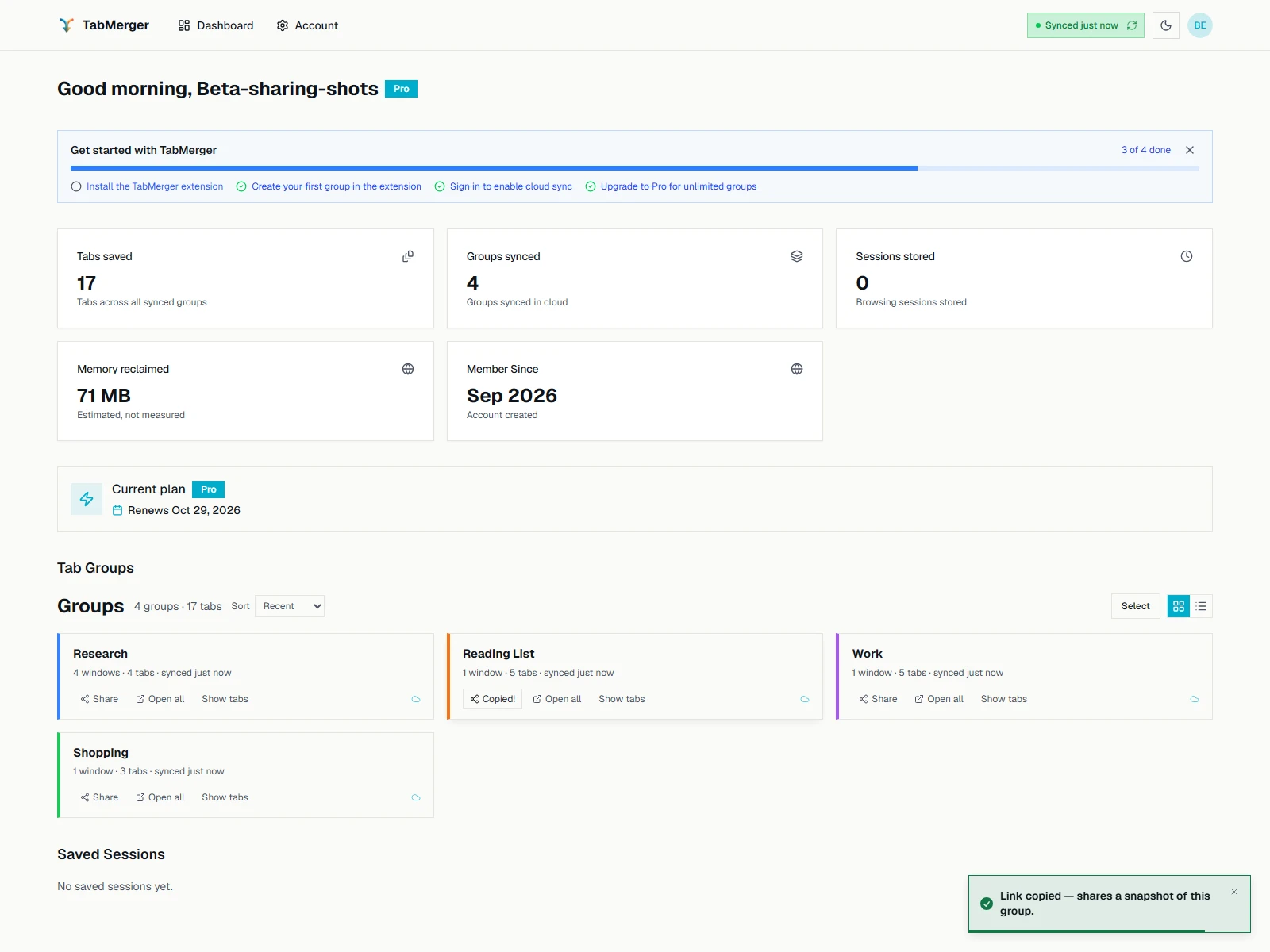The width and height of the screenshot is (1270, 952).
Task: Click the TabMerger logo icon
Action: tap(67, 25)
